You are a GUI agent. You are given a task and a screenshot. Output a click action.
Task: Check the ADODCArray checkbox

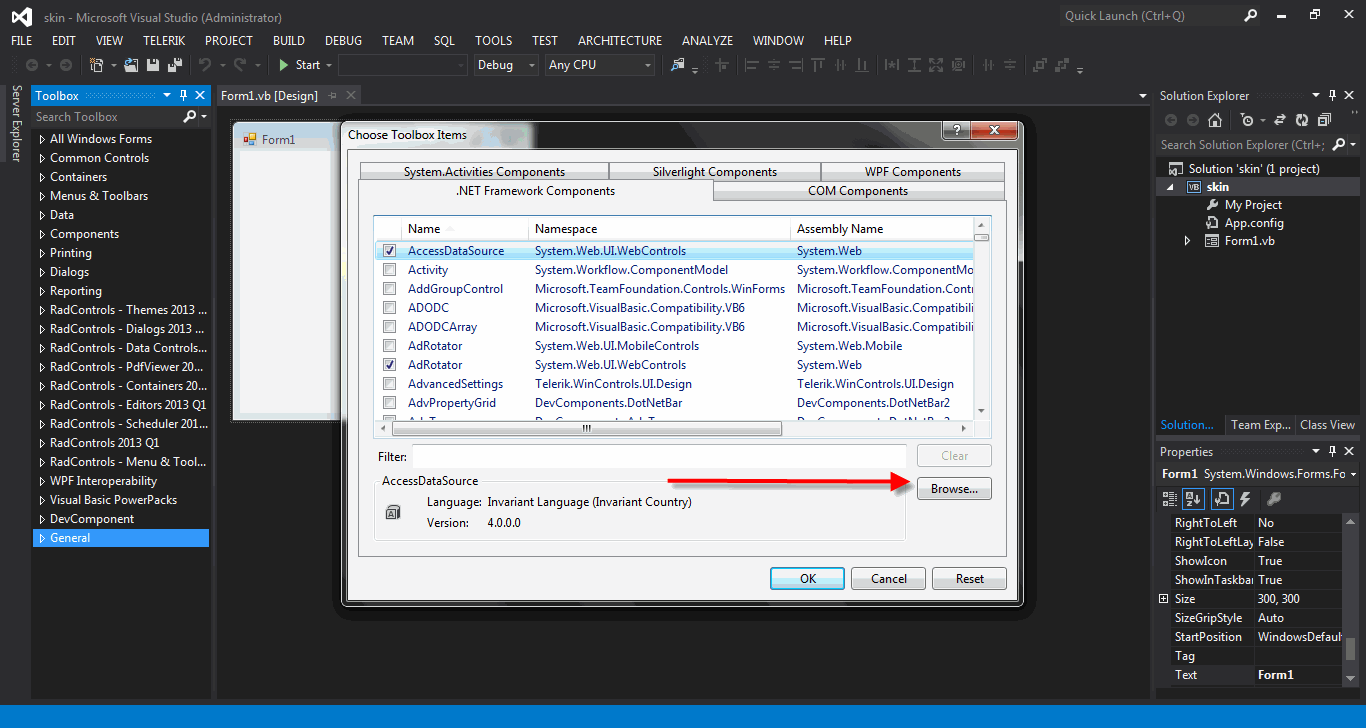tap(389, 327)
